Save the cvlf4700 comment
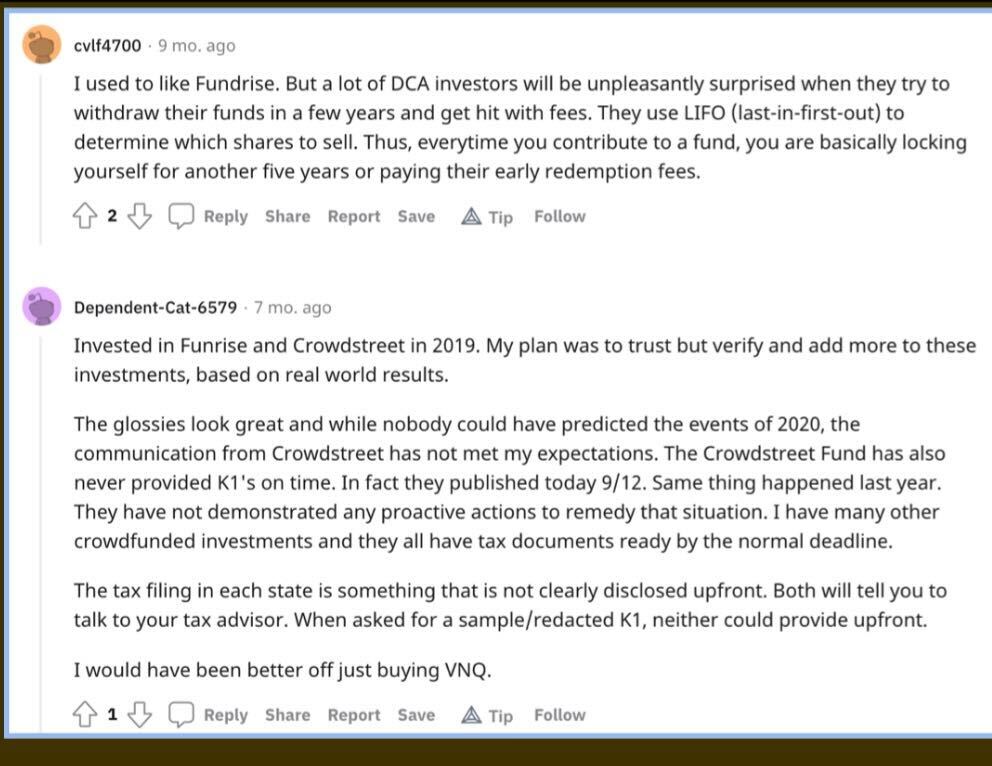Viewport: 992px width, 766px height. point(416,216)
